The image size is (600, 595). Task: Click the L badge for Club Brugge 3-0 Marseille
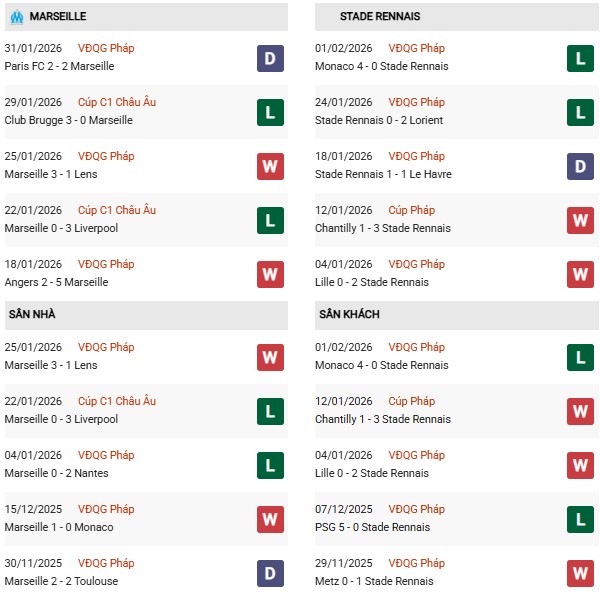270,112
